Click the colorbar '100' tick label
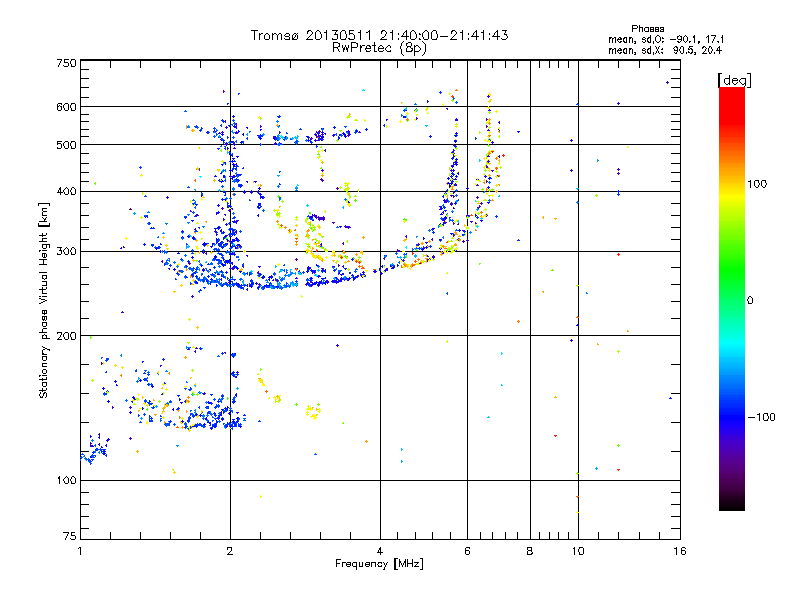 [757, 184]
